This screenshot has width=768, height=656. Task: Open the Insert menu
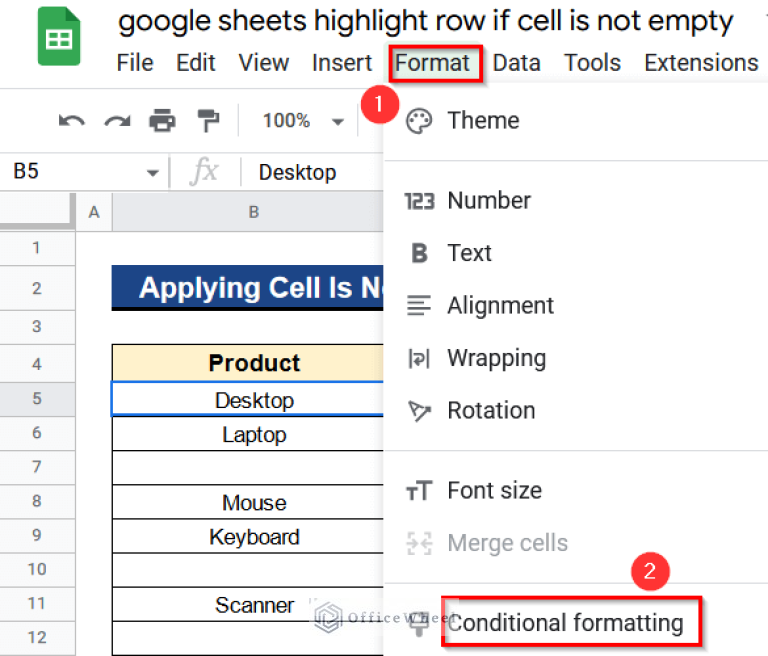click(x=342, y=63)
